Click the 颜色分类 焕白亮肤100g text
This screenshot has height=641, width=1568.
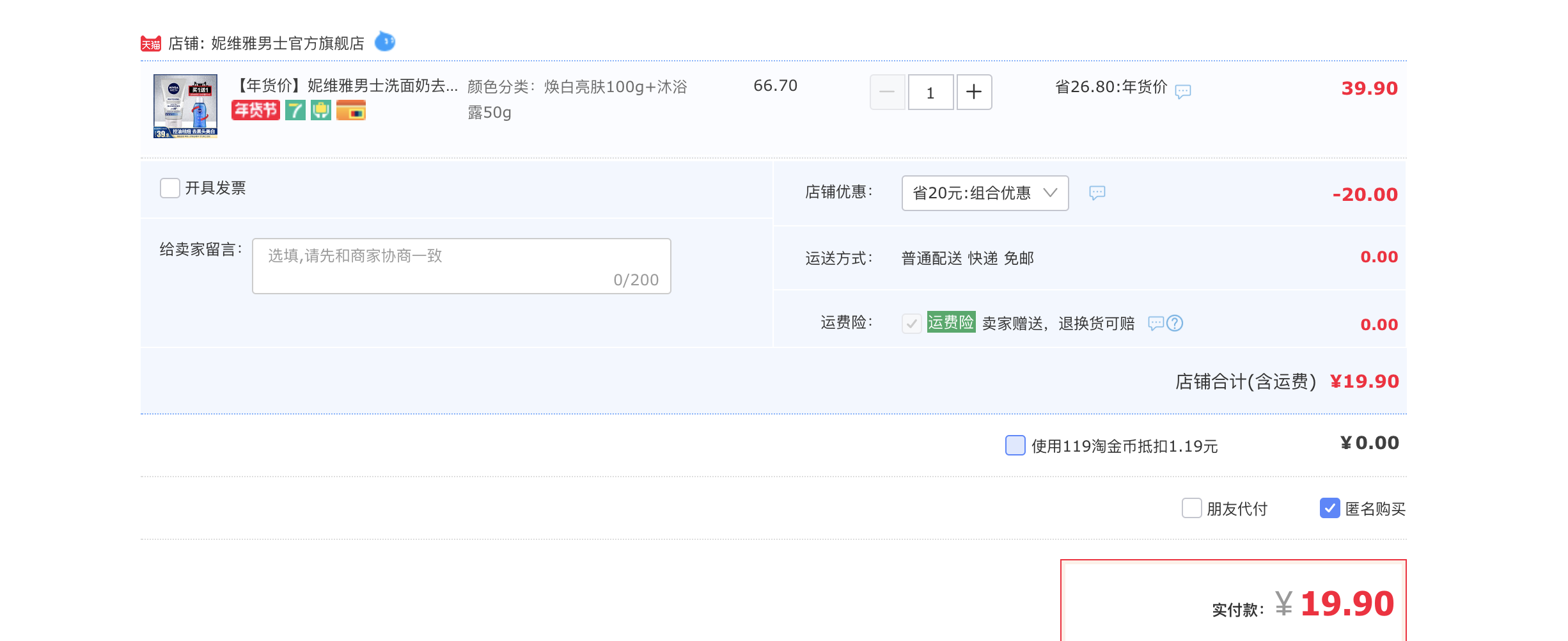tap(577, 99)
